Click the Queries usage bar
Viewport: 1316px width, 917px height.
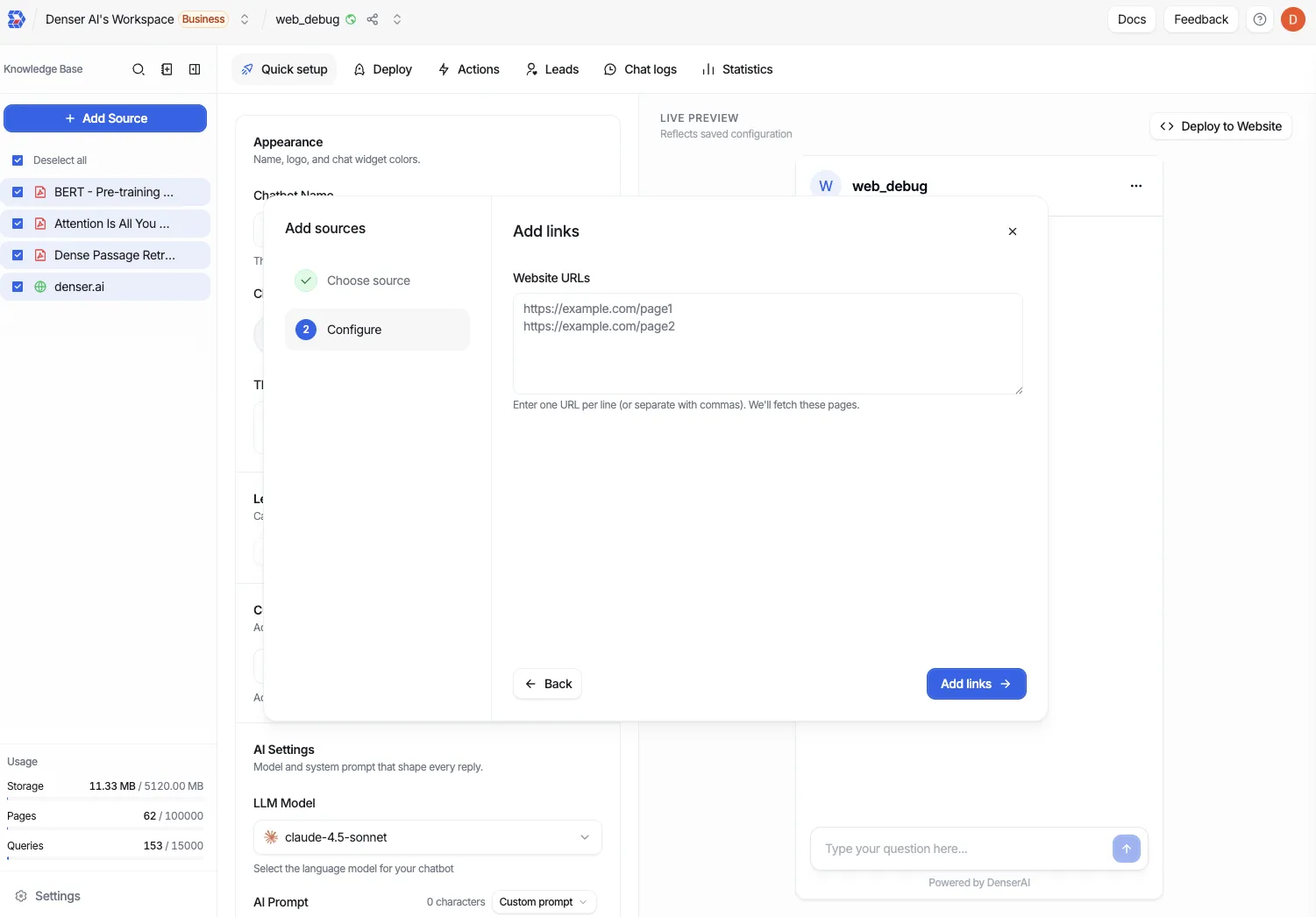pyautogui.click(x=105, y=858)
